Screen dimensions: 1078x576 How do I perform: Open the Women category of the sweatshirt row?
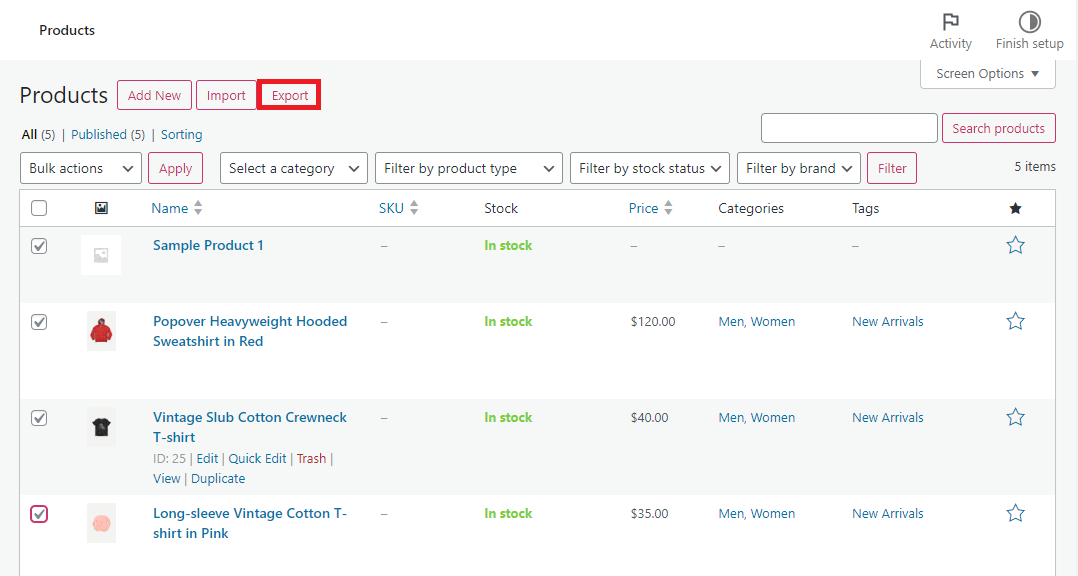[773, 322]
